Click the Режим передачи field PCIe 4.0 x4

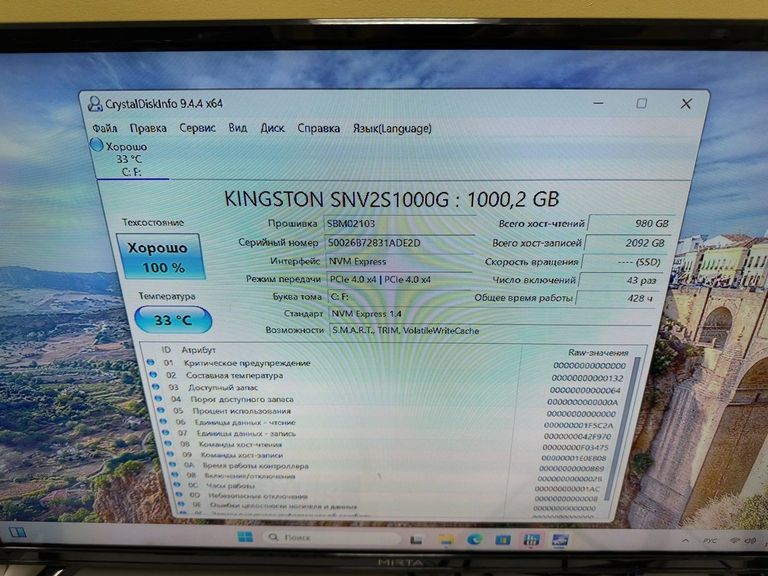[x=399, y=279]
